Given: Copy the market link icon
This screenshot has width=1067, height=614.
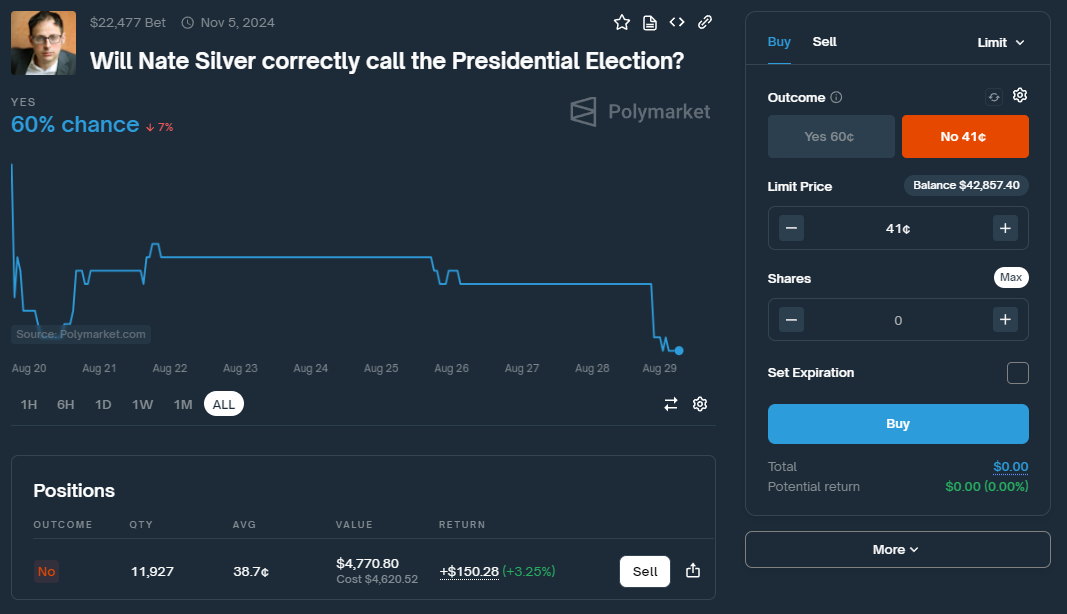Looking at the screenshot, I should [x=705, y=22].
